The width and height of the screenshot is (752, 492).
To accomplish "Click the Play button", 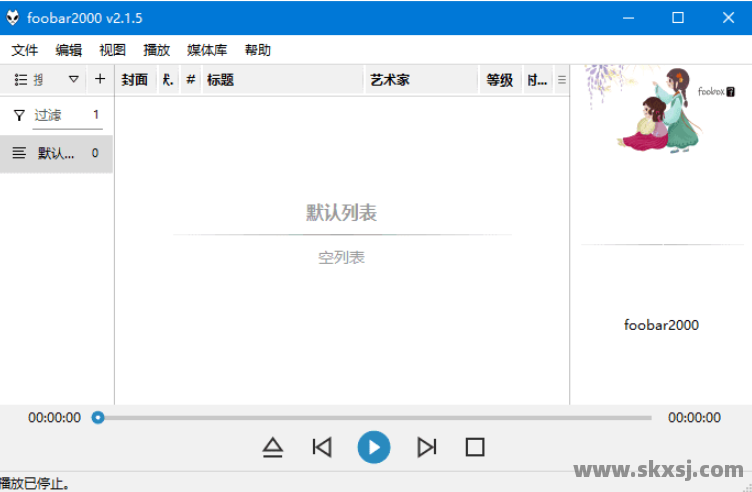I will (x=374, y=447).
